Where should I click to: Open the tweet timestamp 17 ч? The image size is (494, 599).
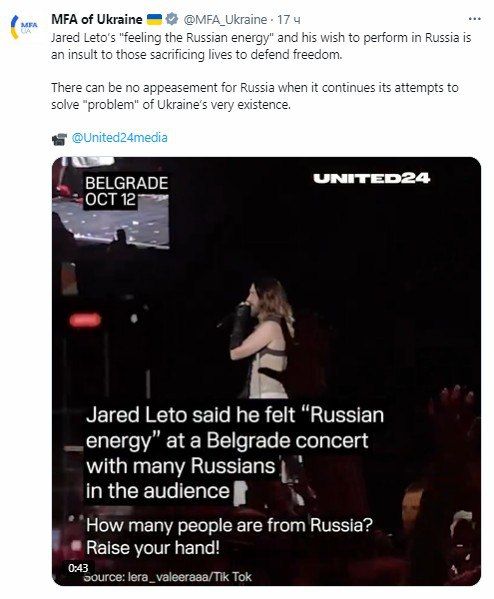coord(288,19)
